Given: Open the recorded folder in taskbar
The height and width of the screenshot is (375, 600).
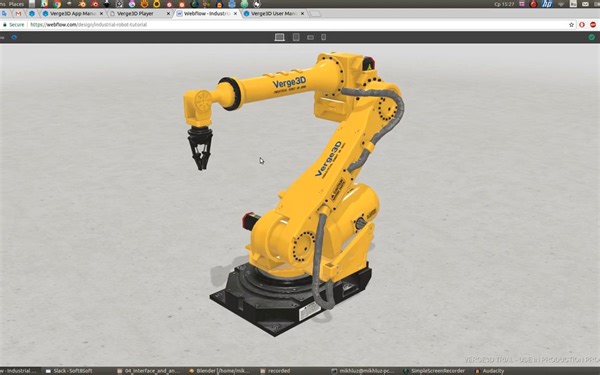Looking at the screenshot, I should click(275, 371).
